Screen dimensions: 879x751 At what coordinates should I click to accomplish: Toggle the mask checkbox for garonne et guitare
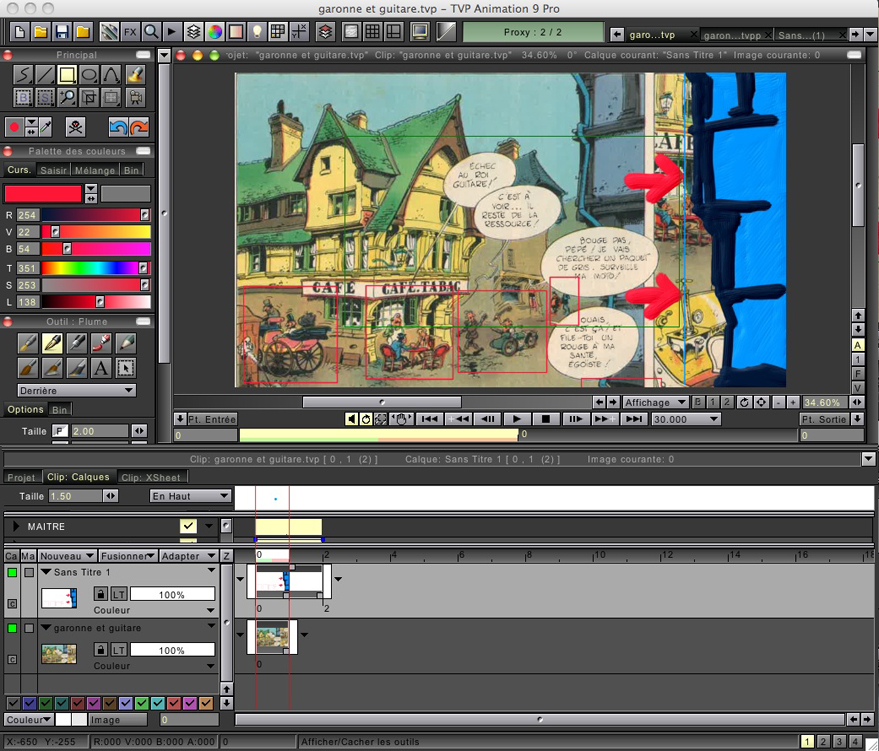(x=29, y=628)
